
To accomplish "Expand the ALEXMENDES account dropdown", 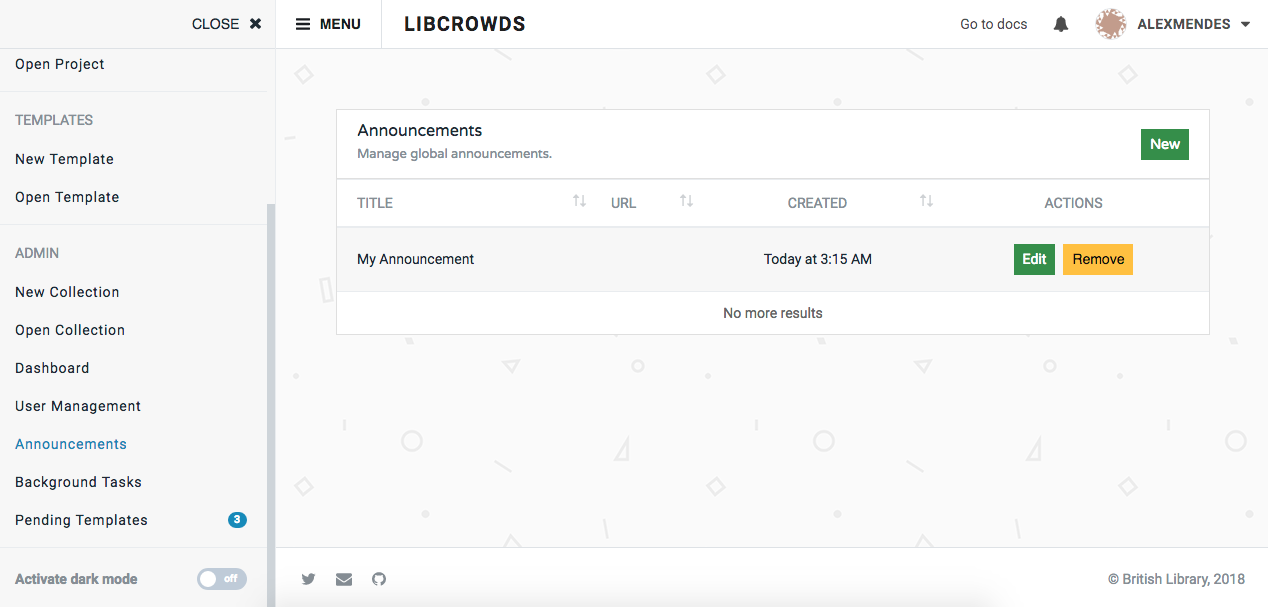I will coord(1247,23).
